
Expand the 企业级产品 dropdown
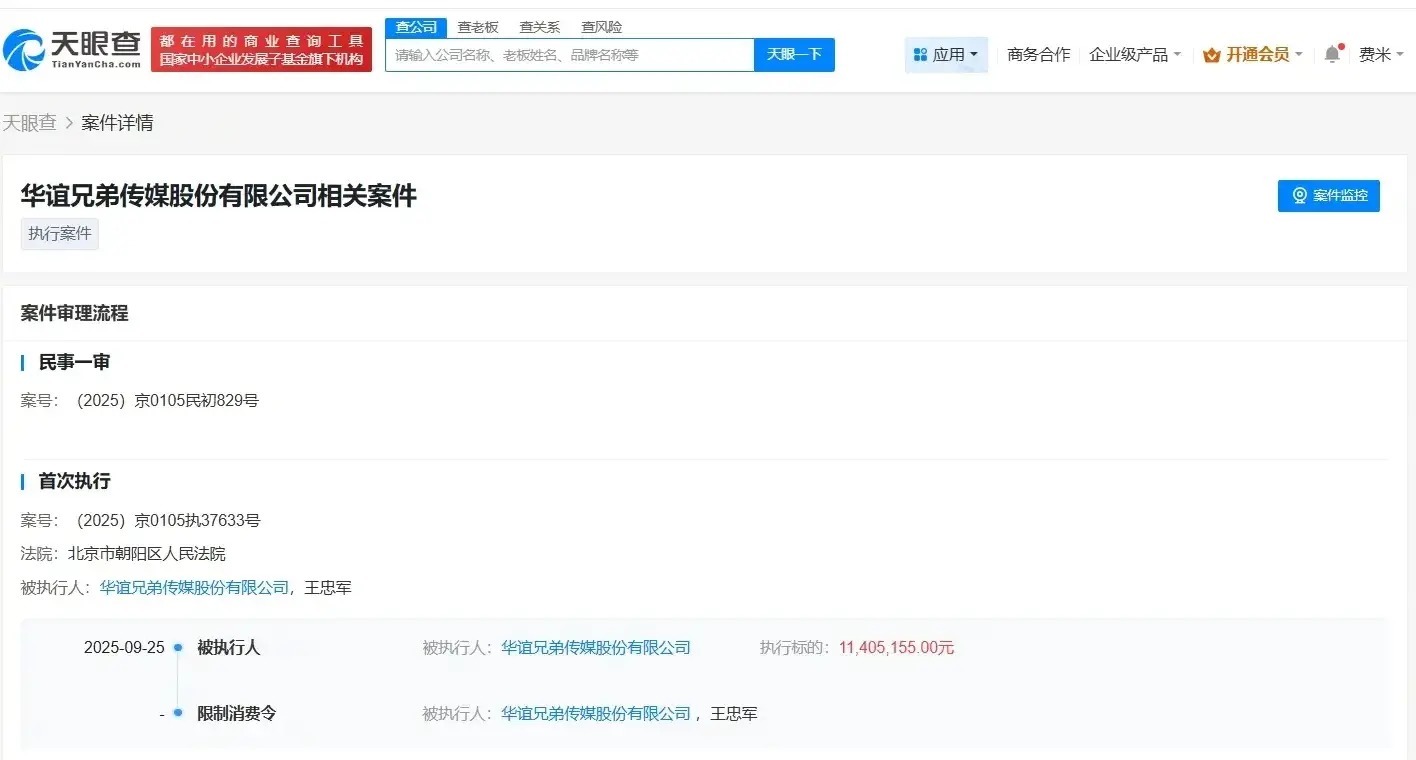[x=1134, y=55]
